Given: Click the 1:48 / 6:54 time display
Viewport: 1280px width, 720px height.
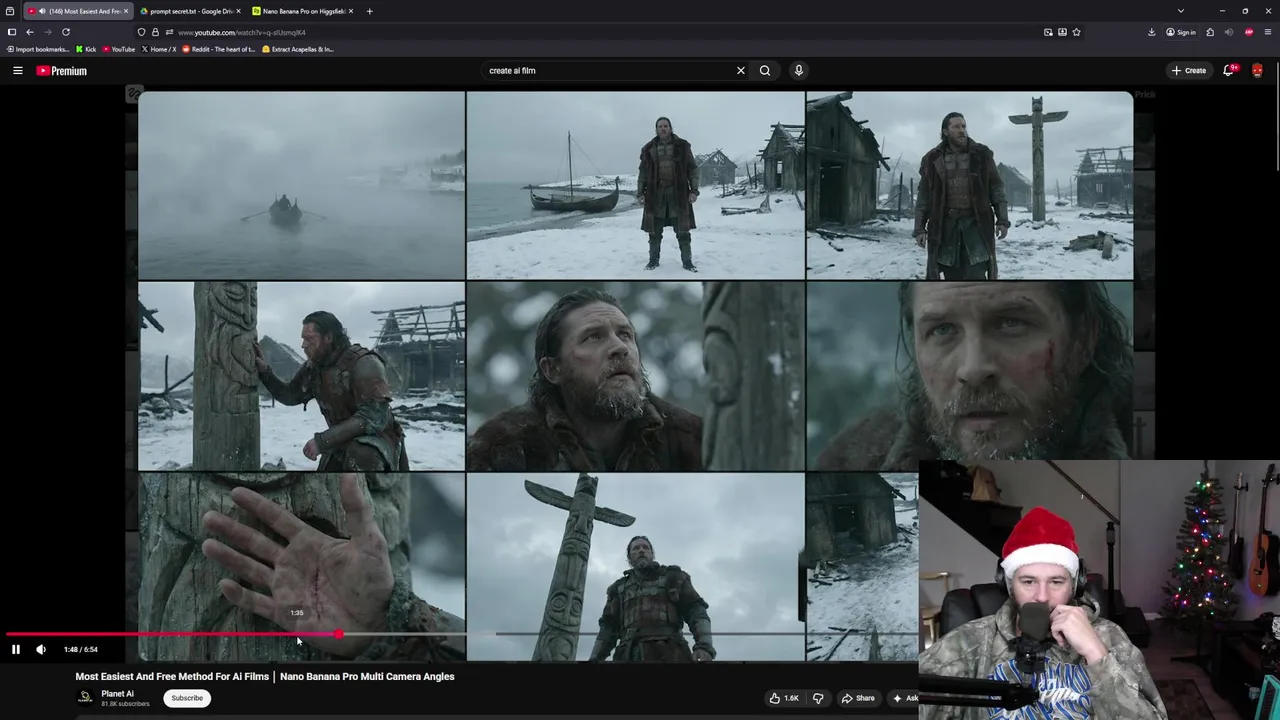Looking at the screenshot, I should pyautogui.click(x=81, y=650).
